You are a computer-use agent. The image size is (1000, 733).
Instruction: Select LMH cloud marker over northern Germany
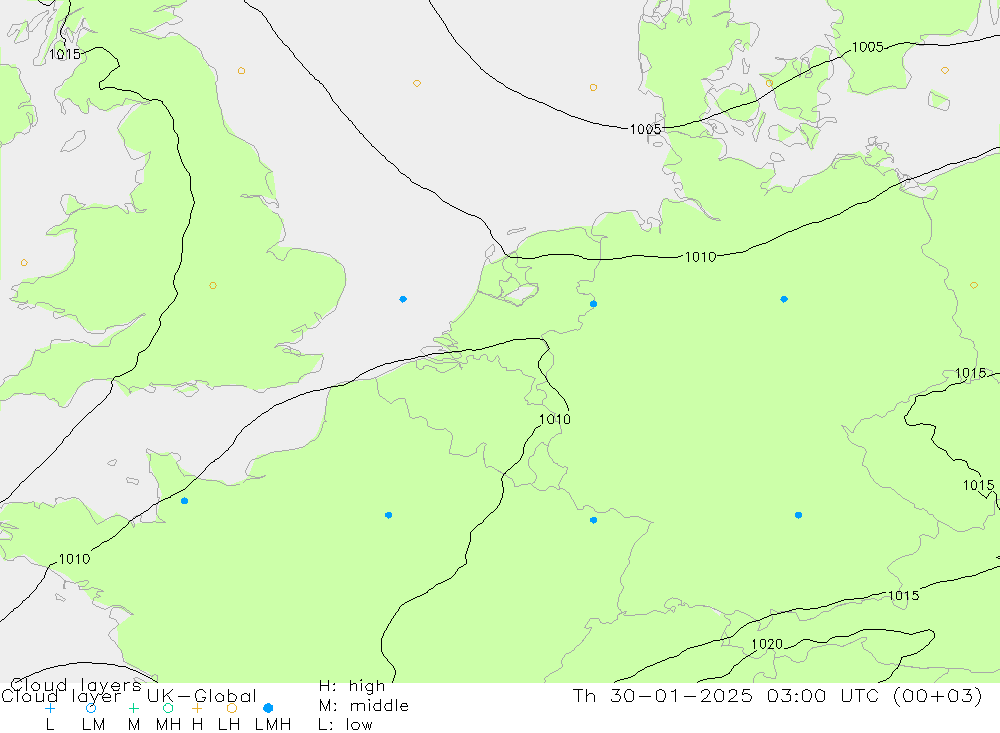point(784,299)
